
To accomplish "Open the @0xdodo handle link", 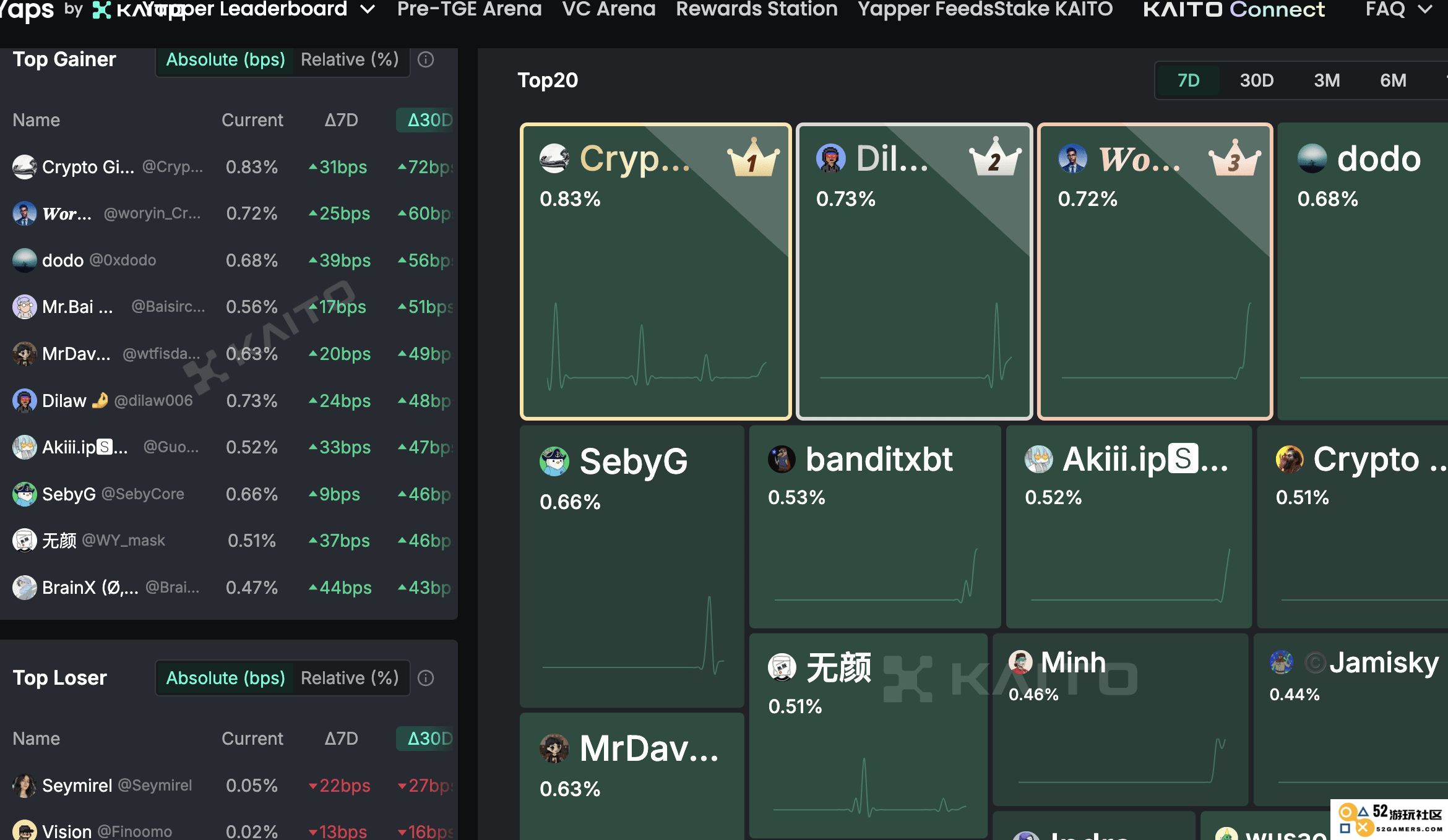I will (x=123, y=260).
